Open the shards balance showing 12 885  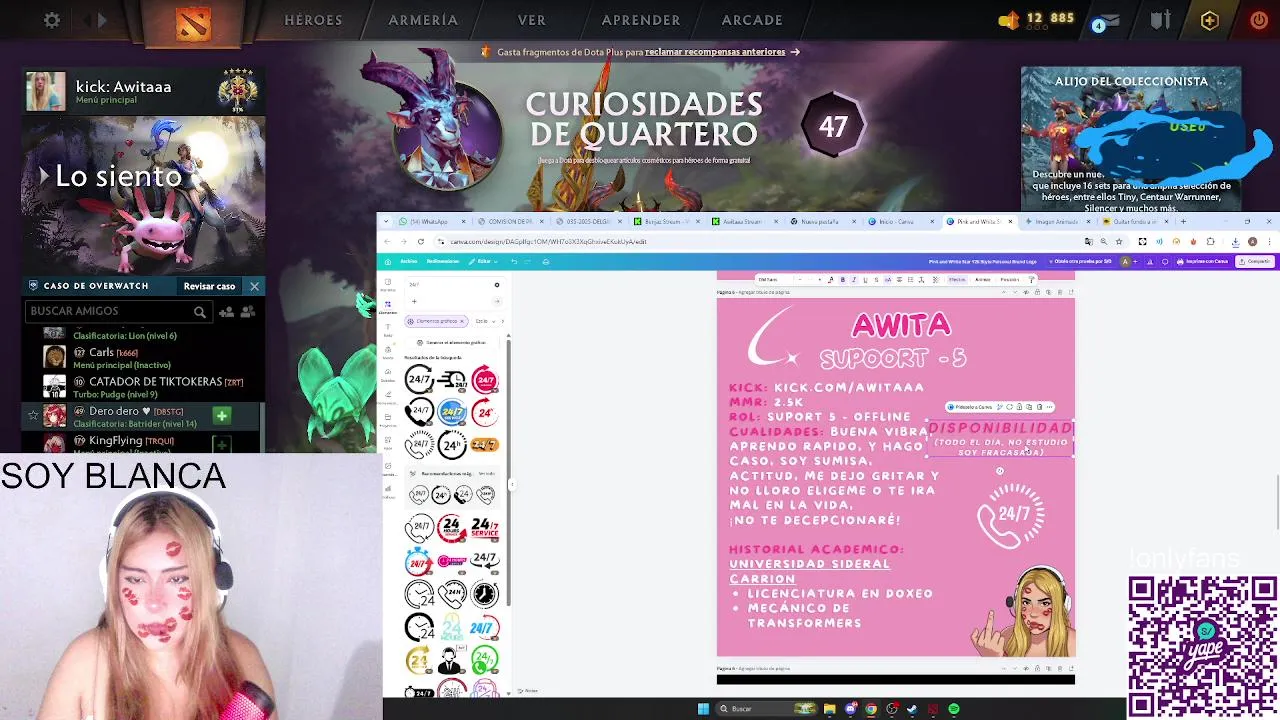pos(1036,19)
